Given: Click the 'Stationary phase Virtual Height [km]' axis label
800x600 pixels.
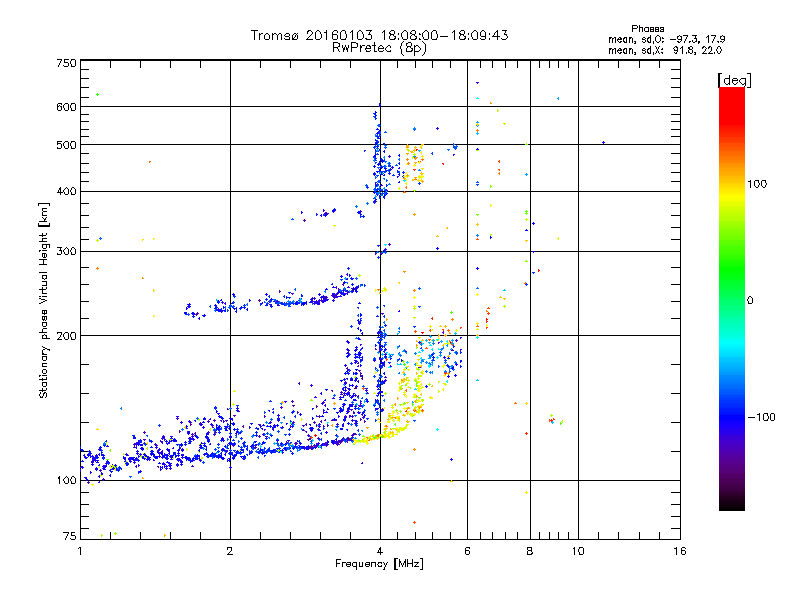Looking at the screenshot, I should click(44, 300).
